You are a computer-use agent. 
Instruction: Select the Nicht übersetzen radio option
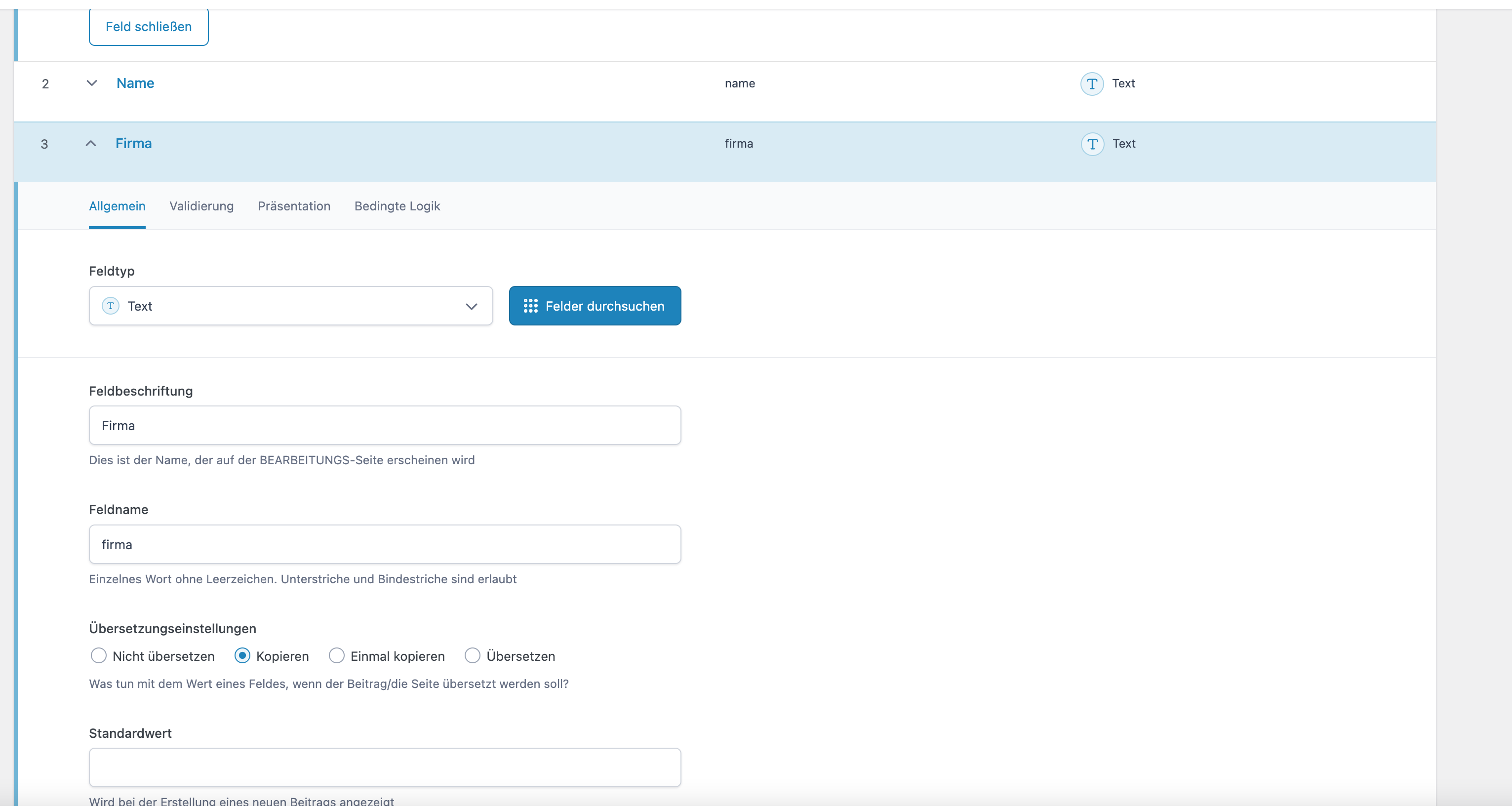point(99,655)
